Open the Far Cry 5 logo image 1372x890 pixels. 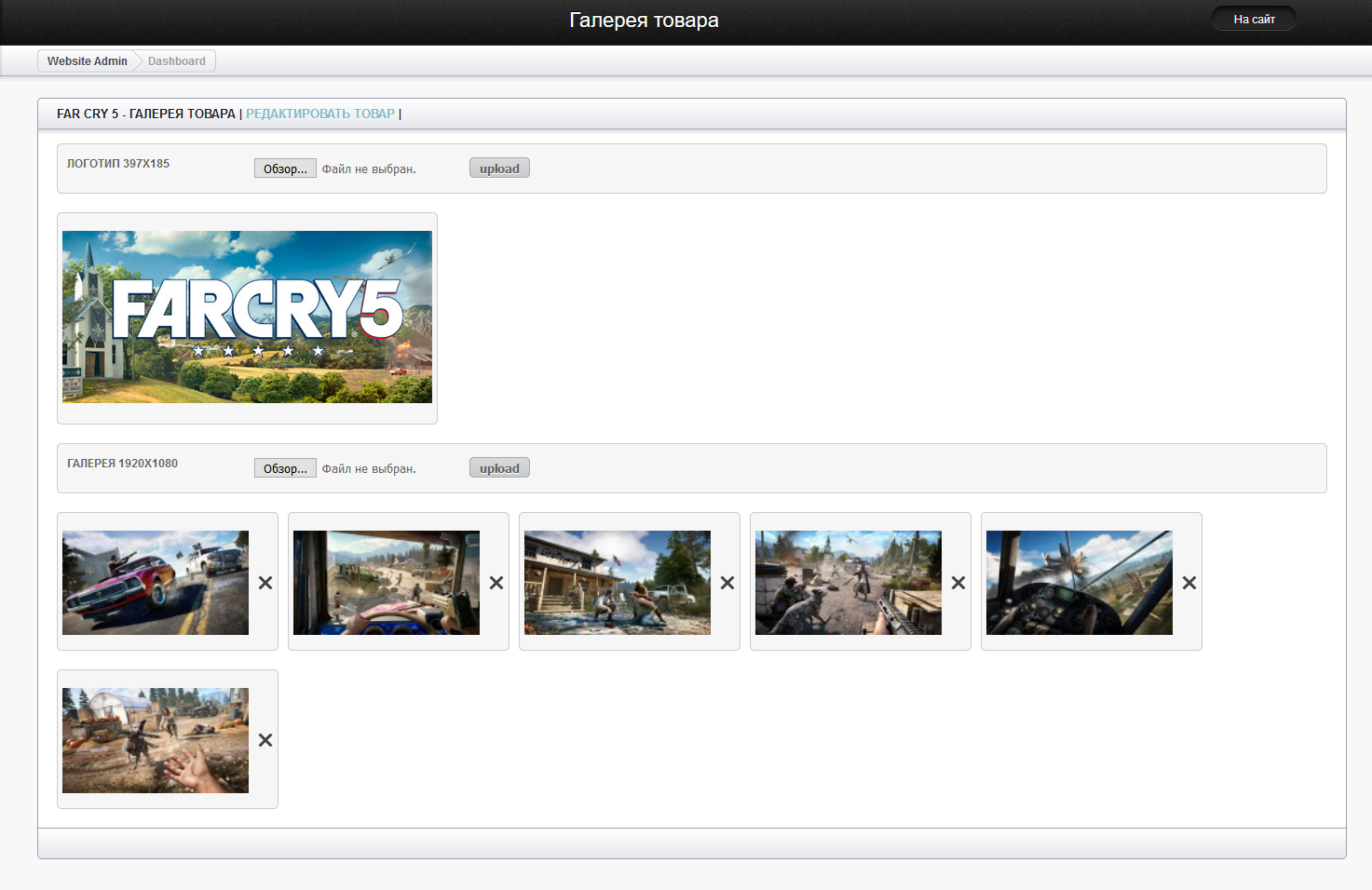tap(247, 317)
